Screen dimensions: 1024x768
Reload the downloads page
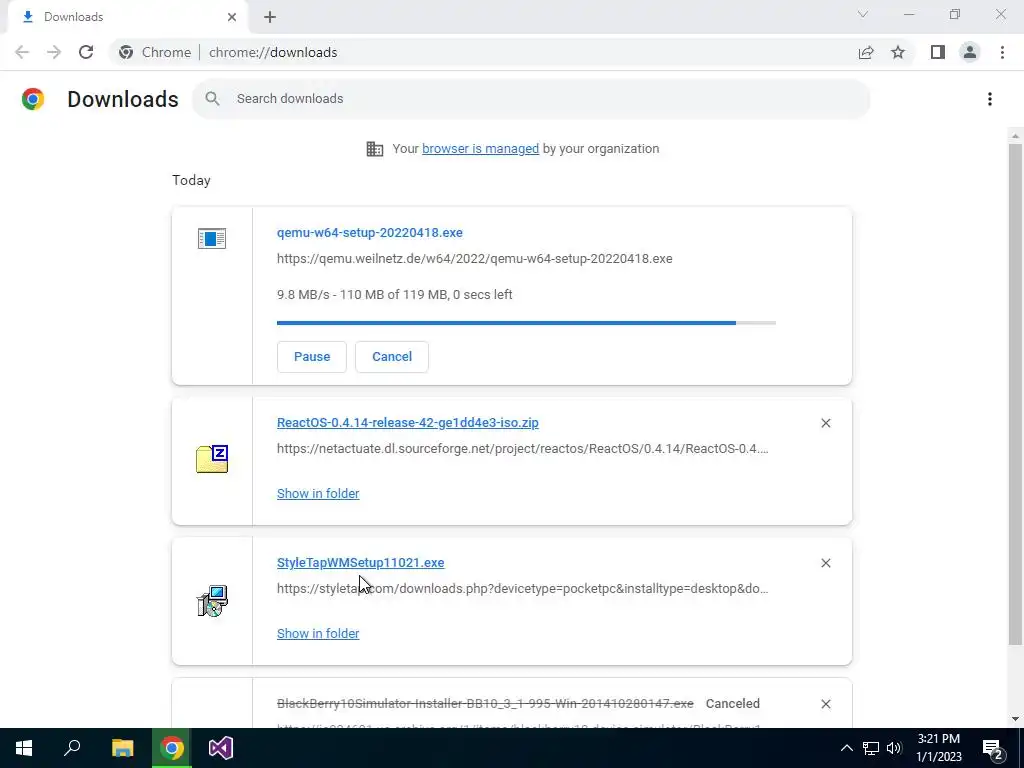click(x=86, y=52)
